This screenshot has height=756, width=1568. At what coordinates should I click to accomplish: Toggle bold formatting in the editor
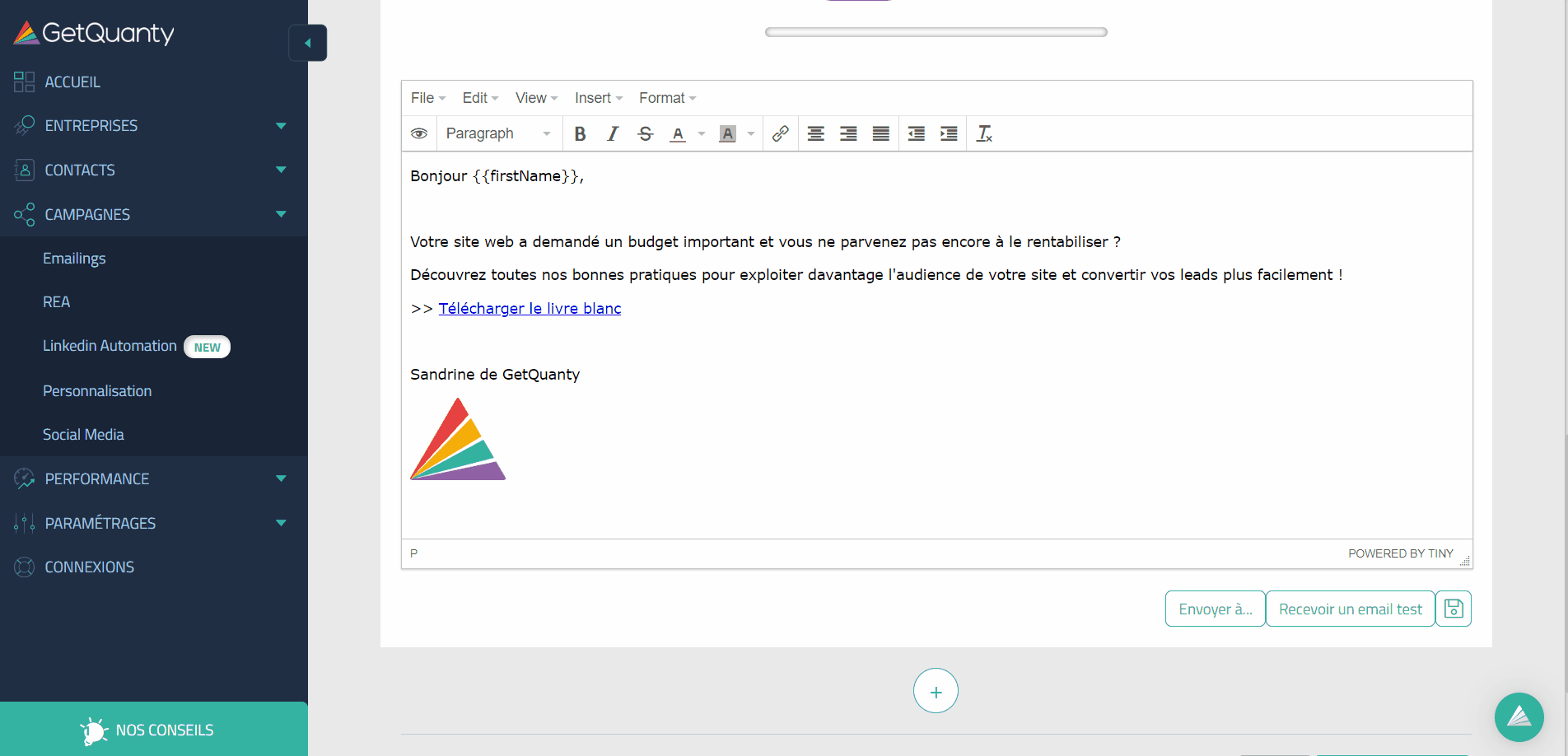pos(580,133)
